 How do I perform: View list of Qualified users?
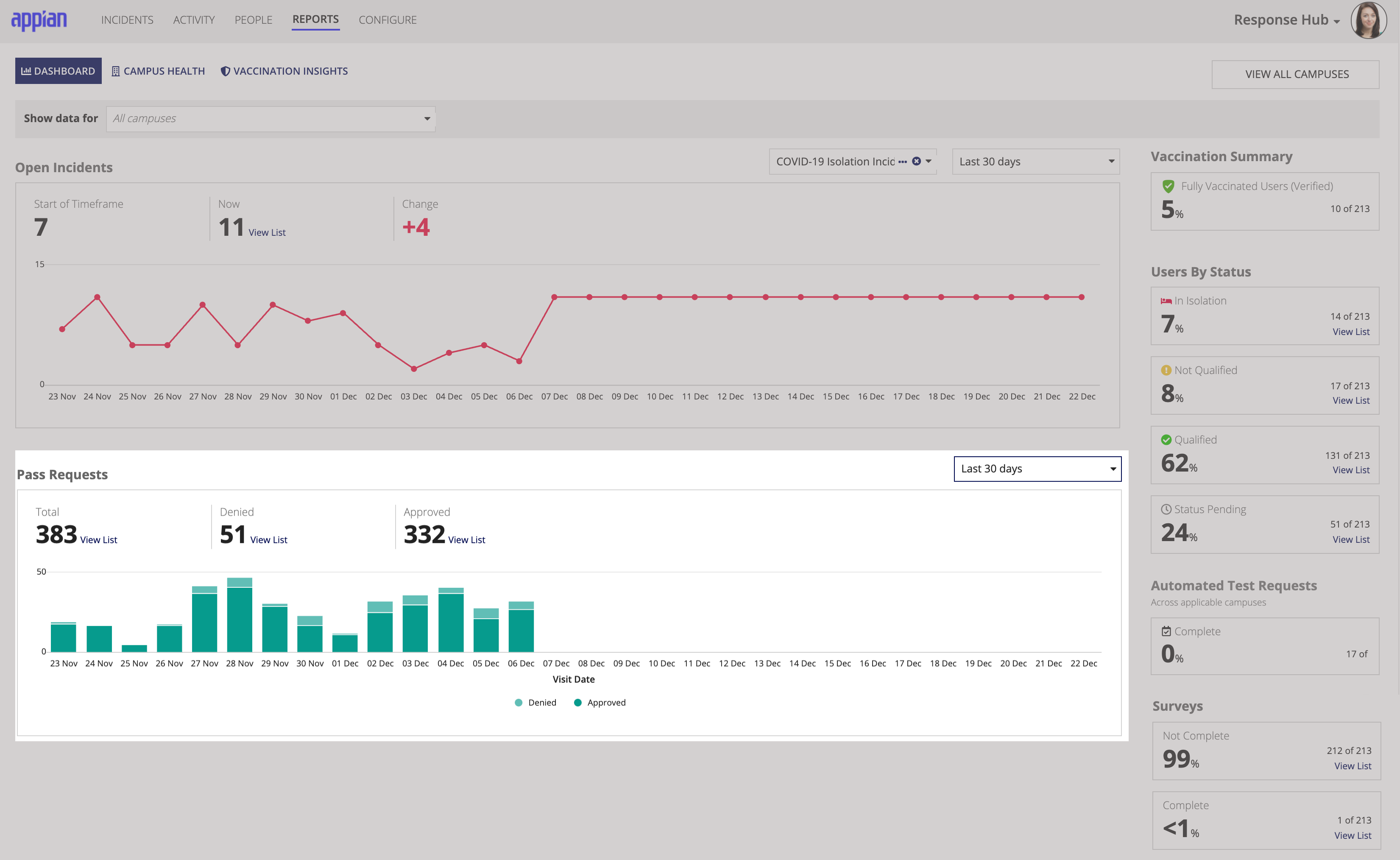[1351, 470]
